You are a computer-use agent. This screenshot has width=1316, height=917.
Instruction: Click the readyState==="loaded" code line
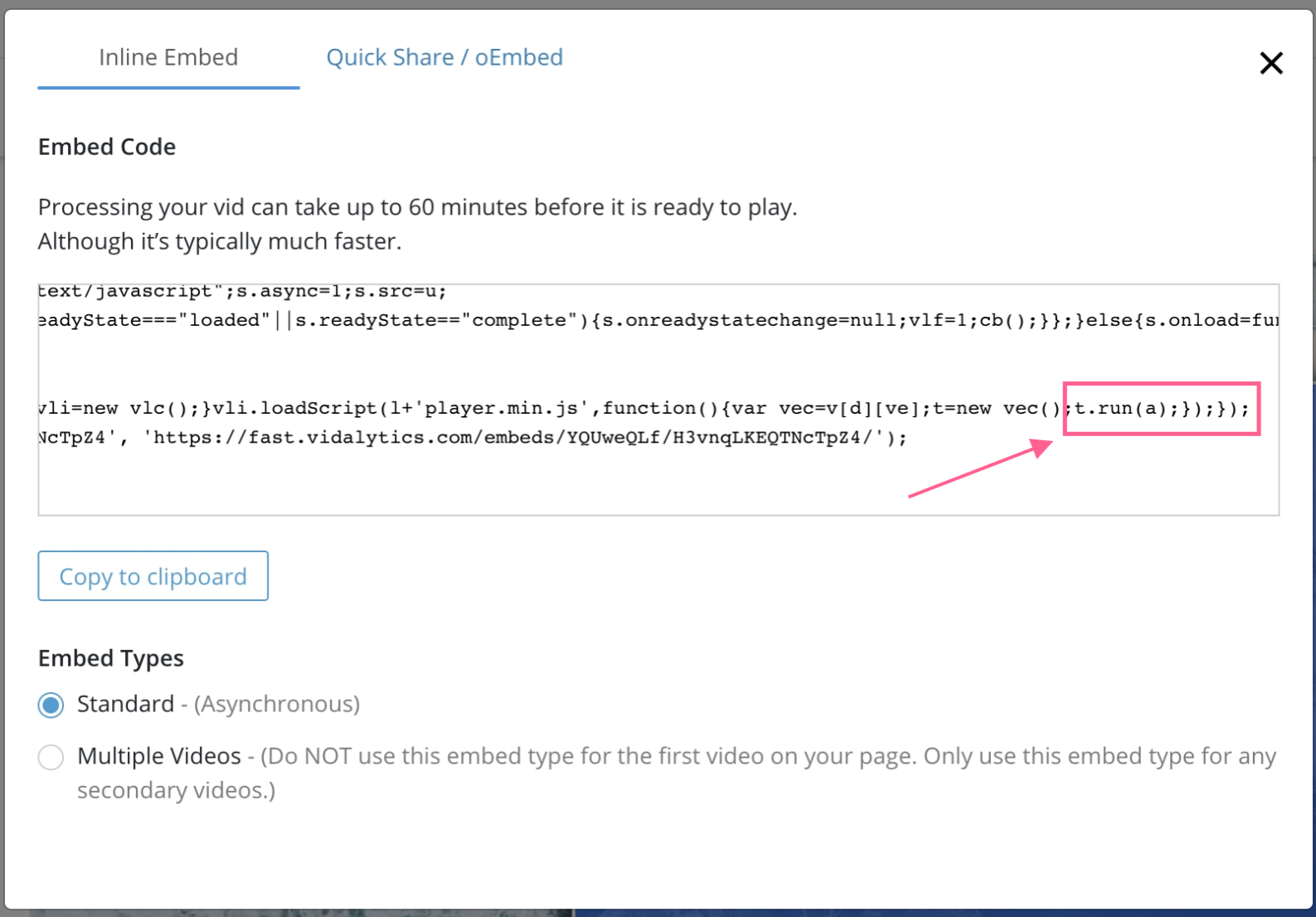click(x=658, y=320)
